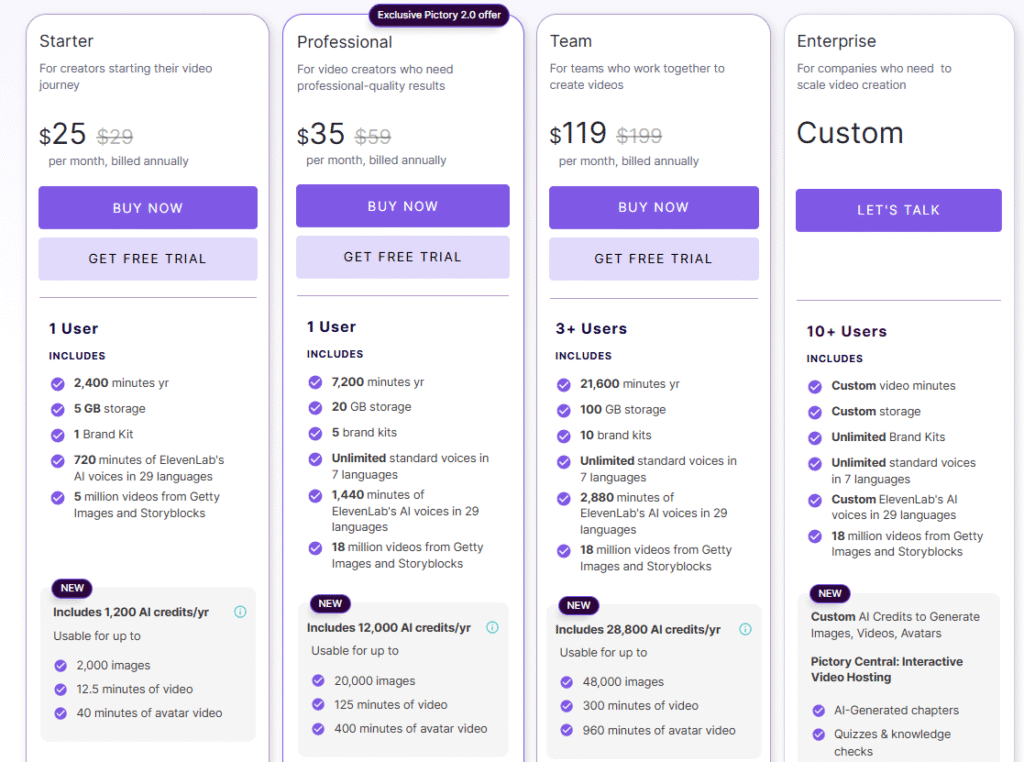Image resolution: width=1024 pixels, height=762 pixels.
Task: Click '300 minutes of video' text
Action: (641, 706)
